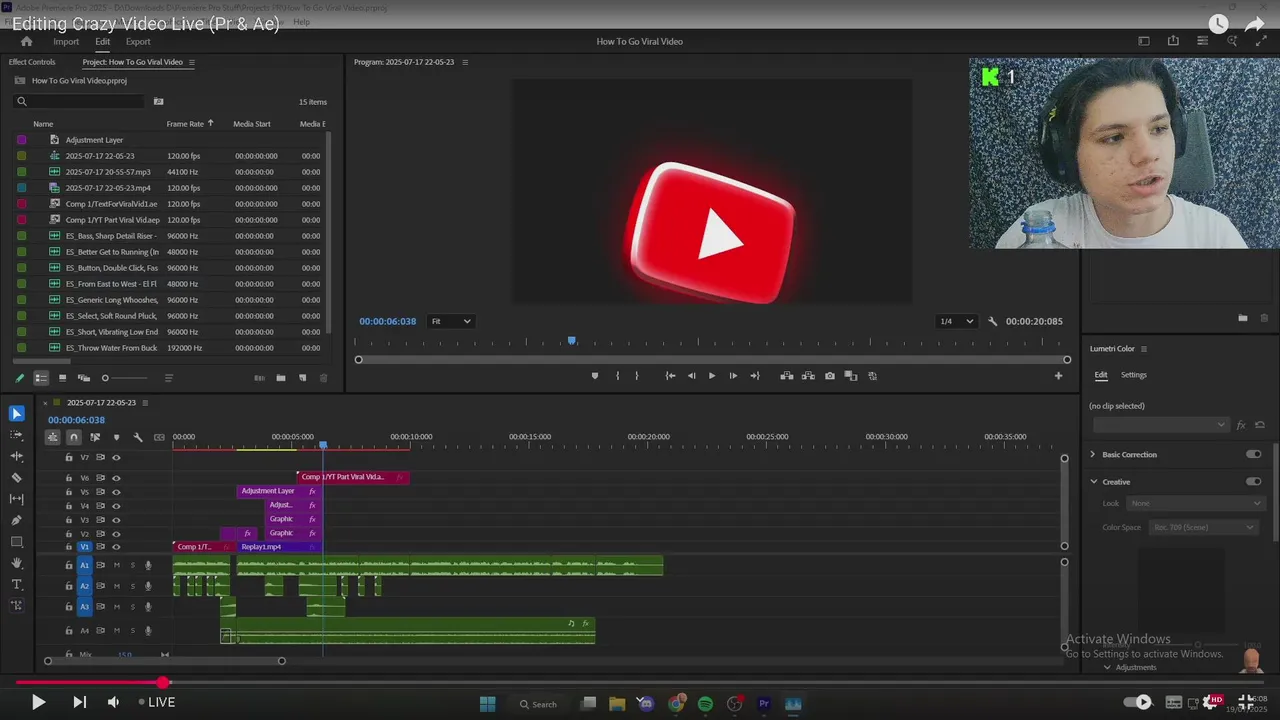This screenshot has width=1280, height=720.
Task: Click the New Item icon in Project panel
Action: tap(303, 378)
